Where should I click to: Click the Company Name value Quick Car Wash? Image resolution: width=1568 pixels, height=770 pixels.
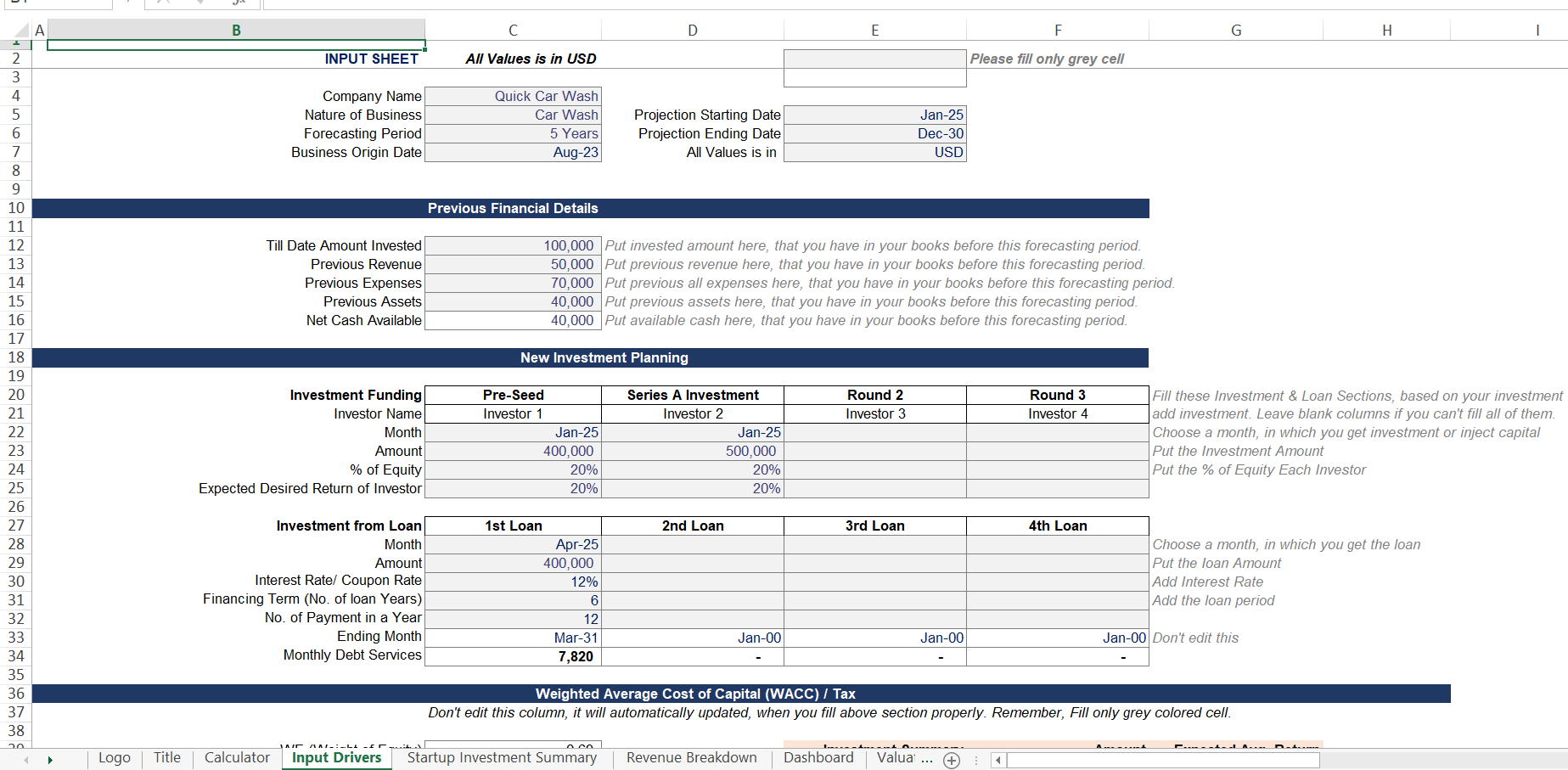click(513, 96)
